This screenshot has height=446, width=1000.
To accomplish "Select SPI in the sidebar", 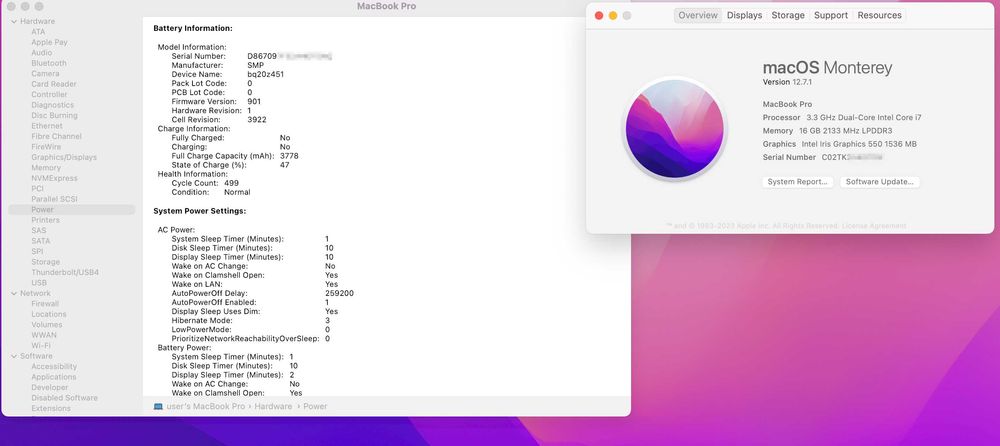I will coord(37,251).
